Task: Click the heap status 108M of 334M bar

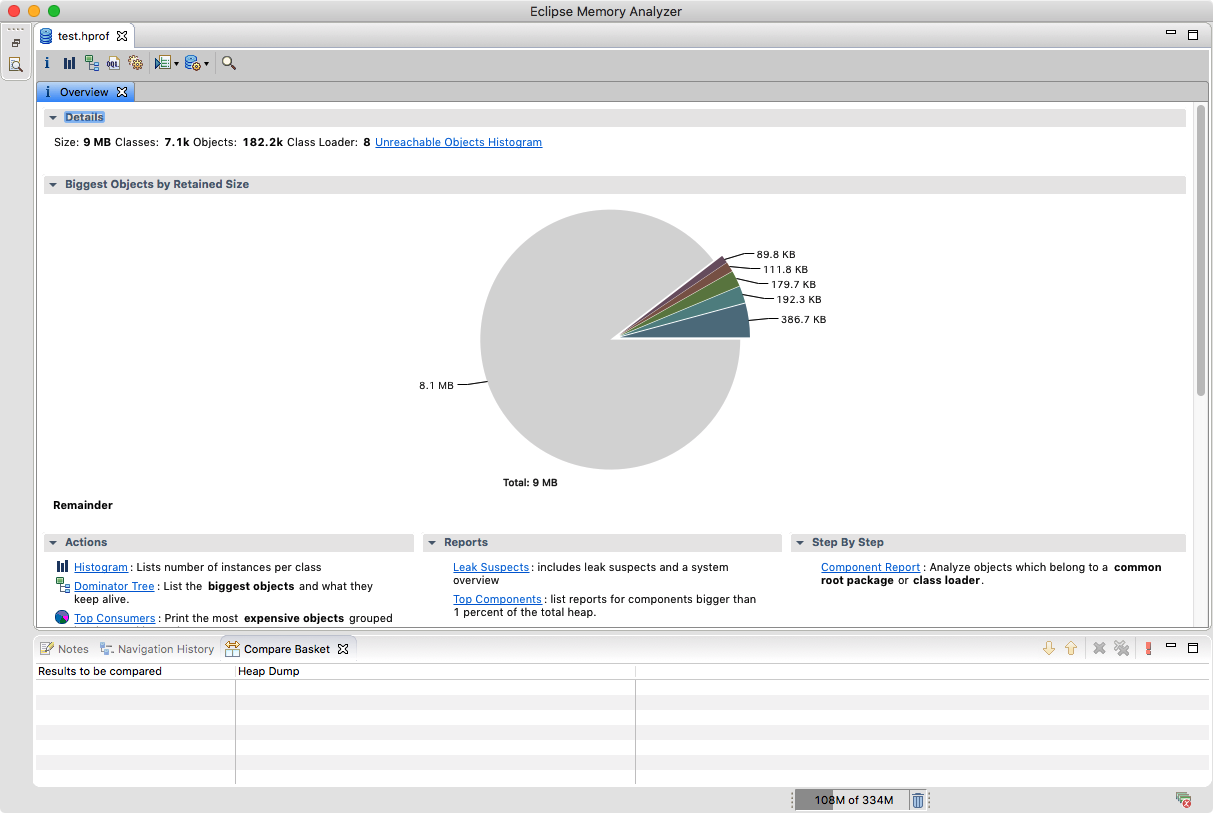Action: tap(853, 800)
